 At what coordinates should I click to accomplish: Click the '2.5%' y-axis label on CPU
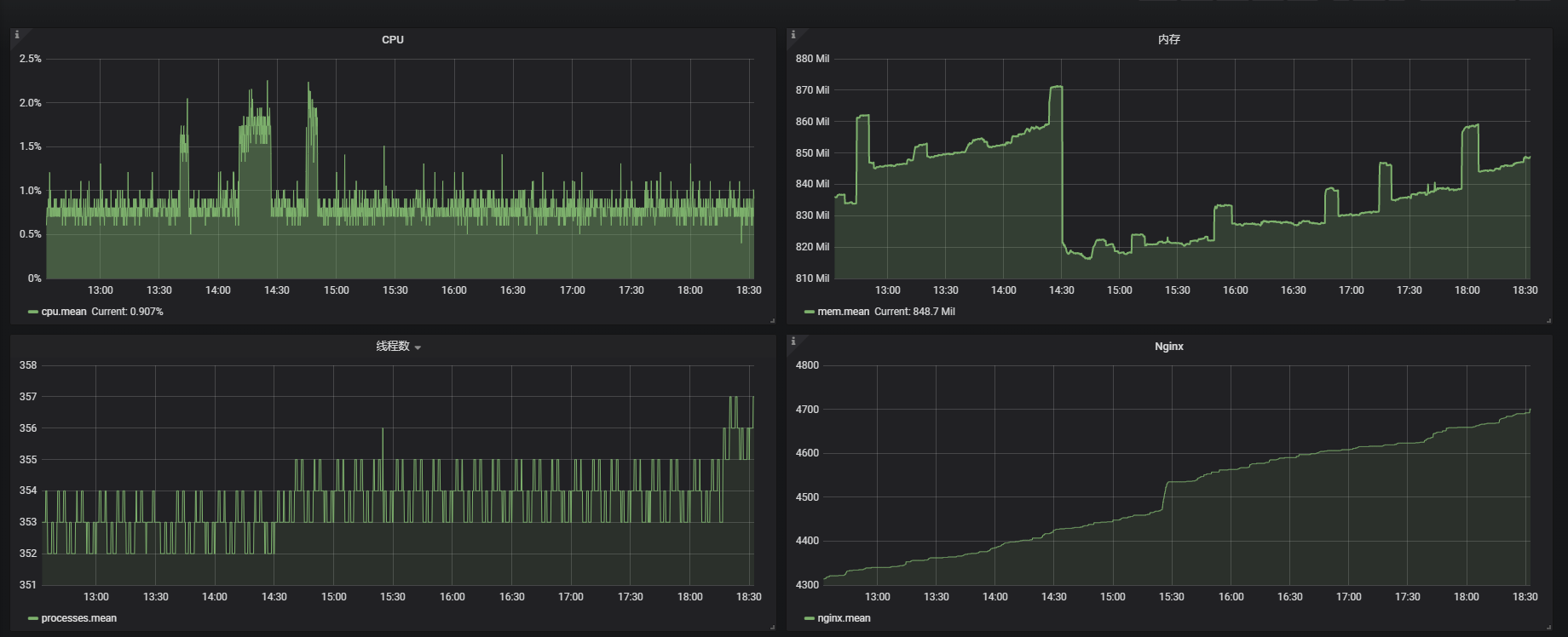pyautogui.click(x=31, y=59)
